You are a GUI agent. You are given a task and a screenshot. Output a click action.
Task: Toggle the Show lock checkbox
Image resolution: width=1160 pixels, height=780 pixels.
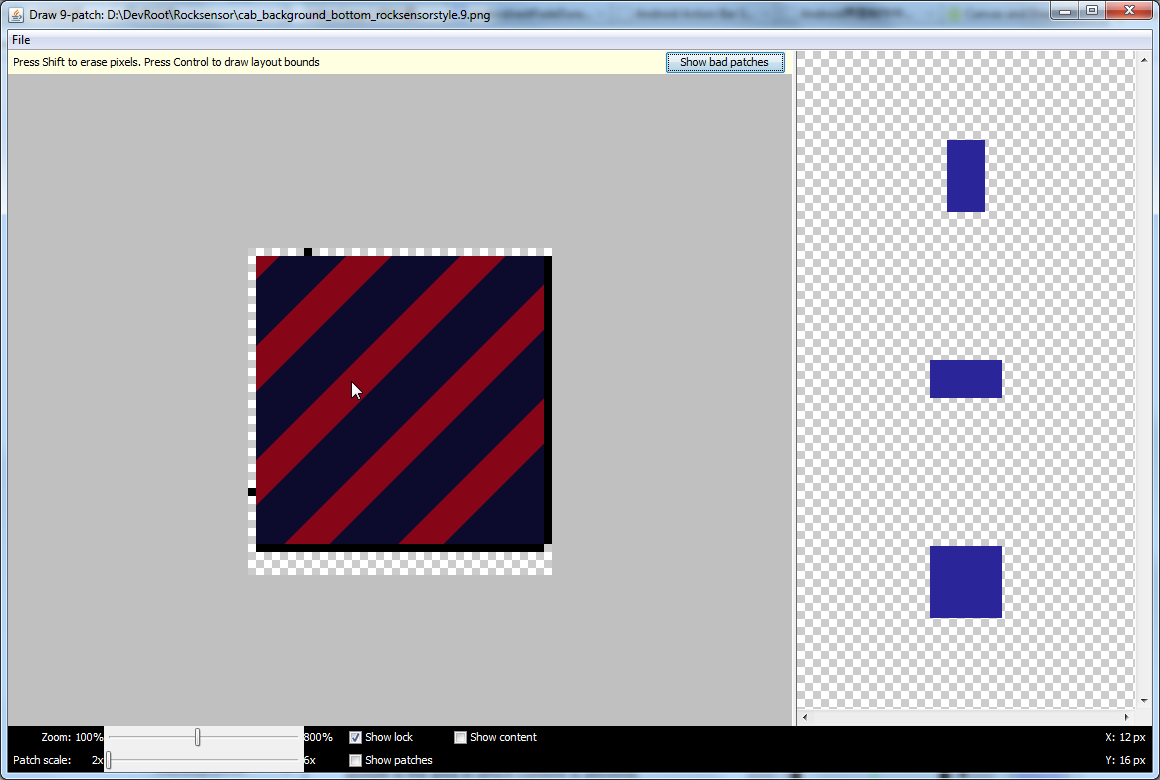pyautogui.click(x=355, y=737)
